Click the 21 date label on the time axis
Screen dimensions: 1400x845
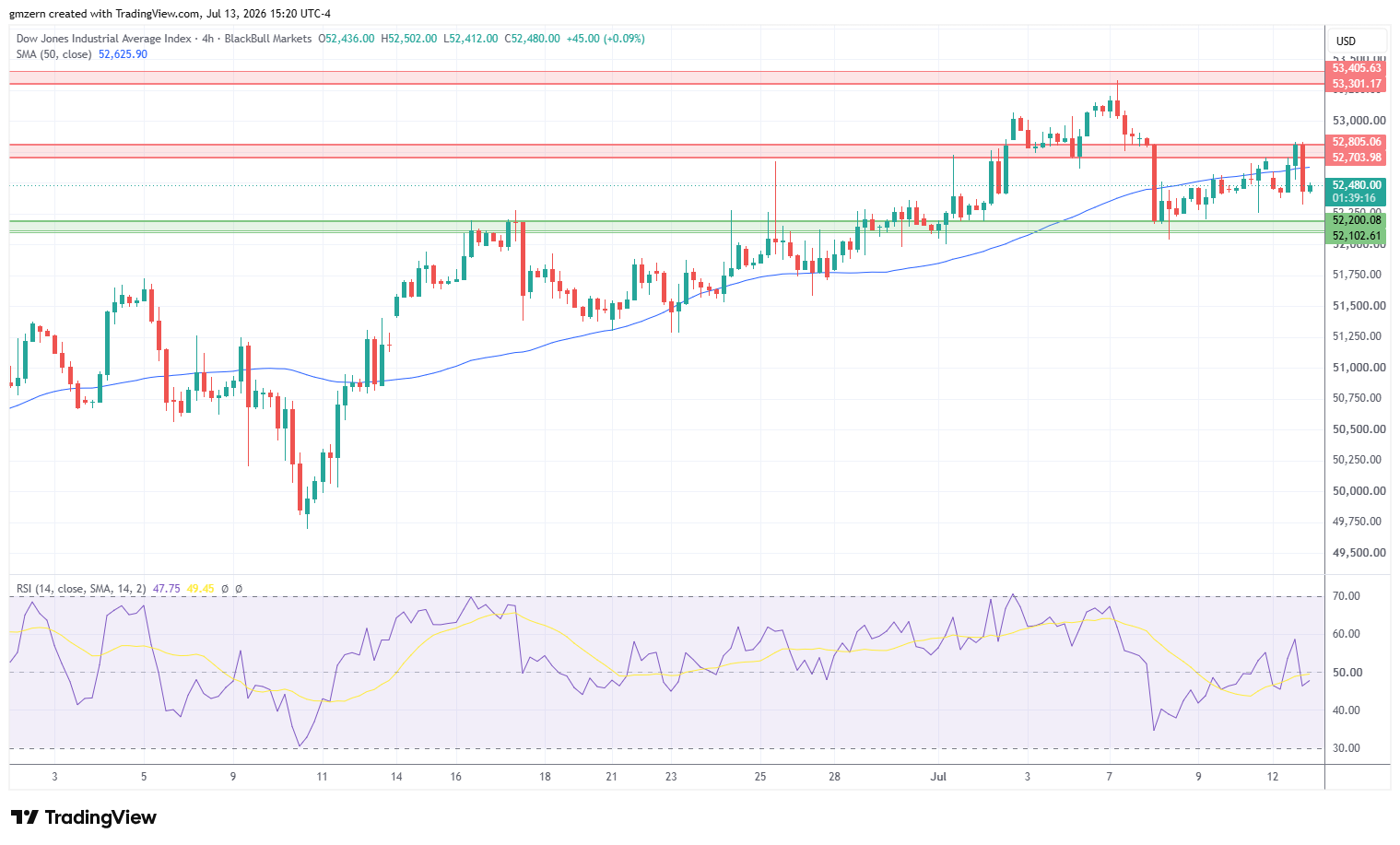pos(611,777)
